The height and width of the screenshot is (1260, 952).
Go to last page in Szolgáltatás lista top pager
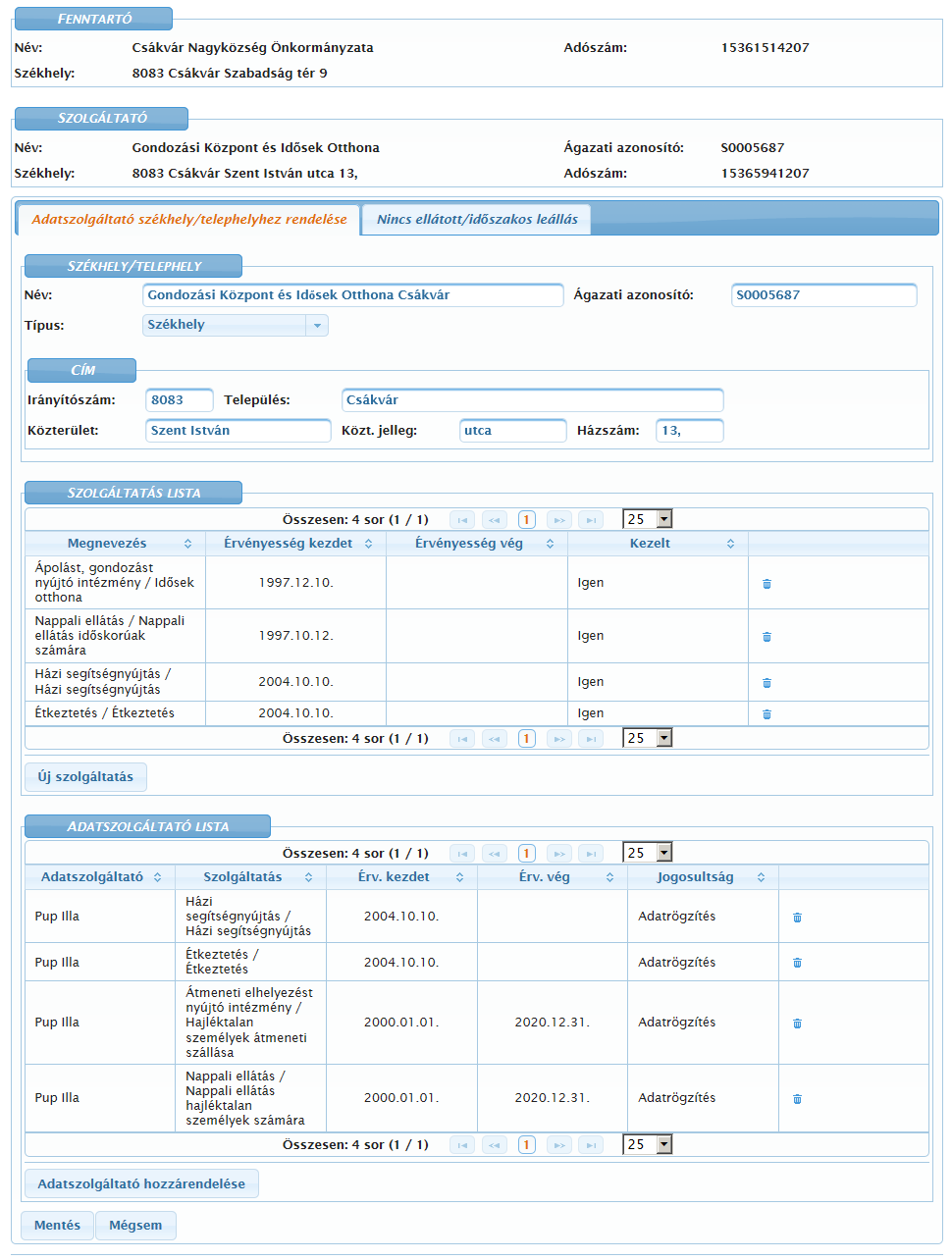click(591, 520)
